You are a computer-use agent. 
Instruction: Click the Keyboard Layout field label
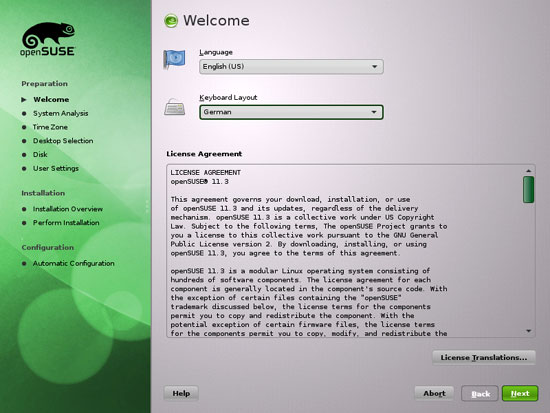coord(228,98)
